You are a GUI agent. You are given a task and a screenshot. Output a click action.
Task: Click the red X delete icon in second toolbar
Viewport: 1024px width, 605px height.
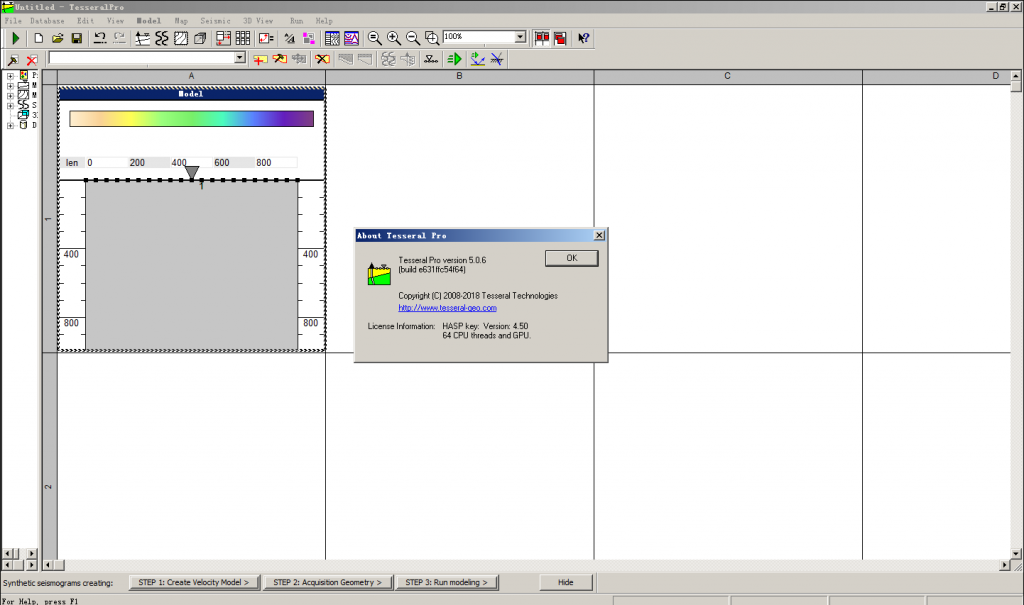(x=31, y=59)
